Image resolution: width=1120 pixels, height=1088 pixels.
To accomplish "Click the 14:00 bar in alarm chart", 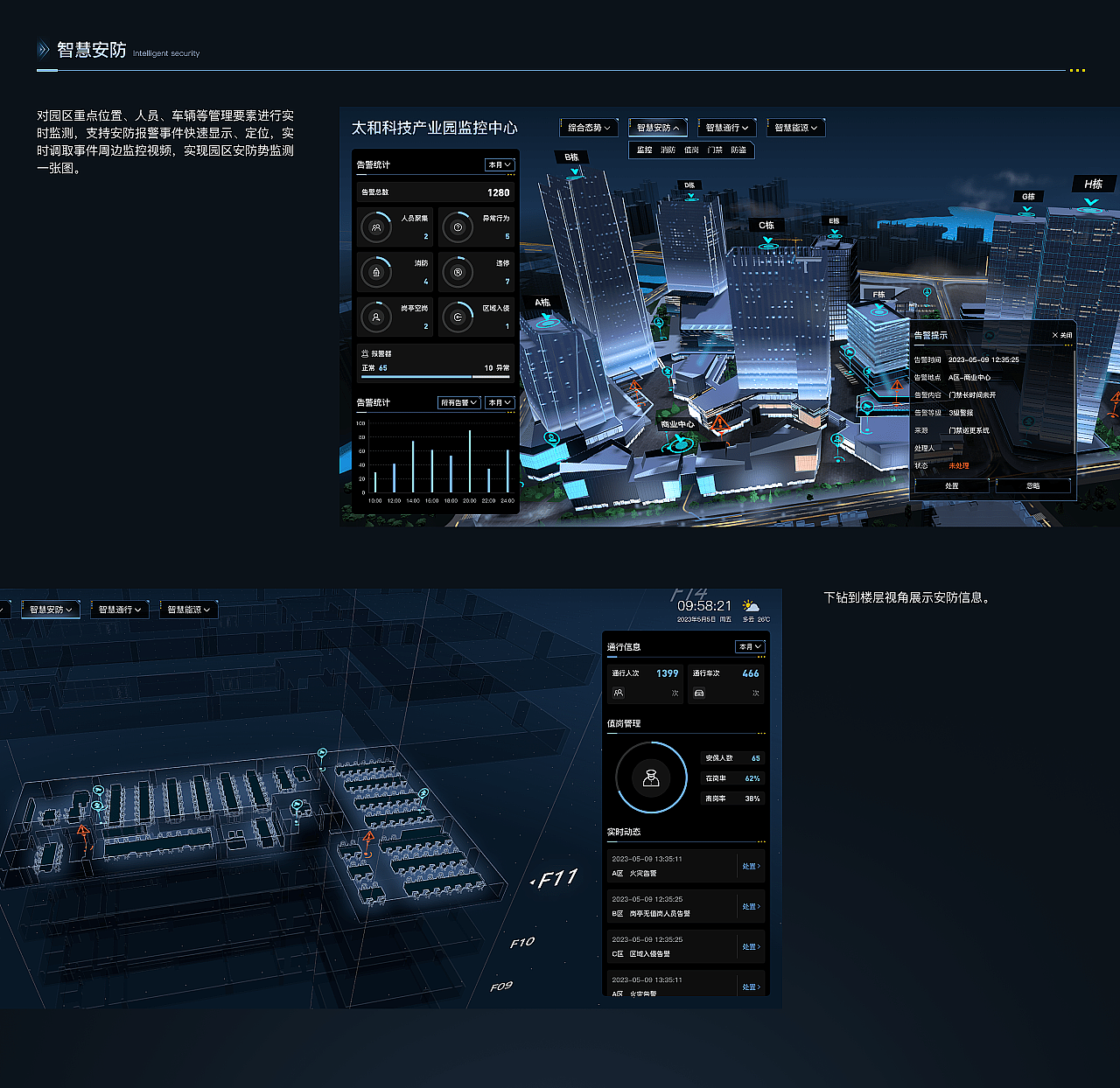I will click(x=413, y=466).
